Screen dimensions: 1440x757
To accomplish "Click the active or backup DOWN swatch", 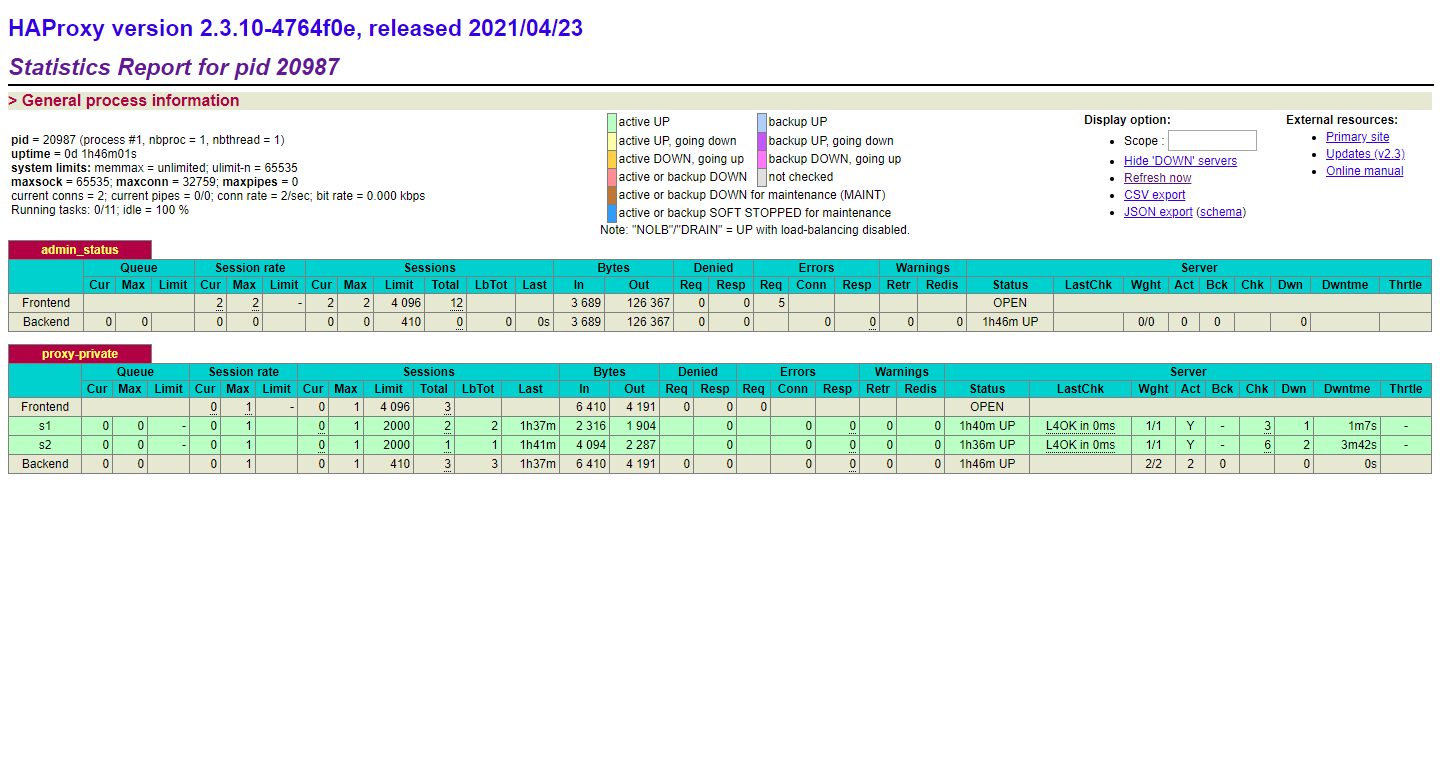I will (x=612, y=177).
